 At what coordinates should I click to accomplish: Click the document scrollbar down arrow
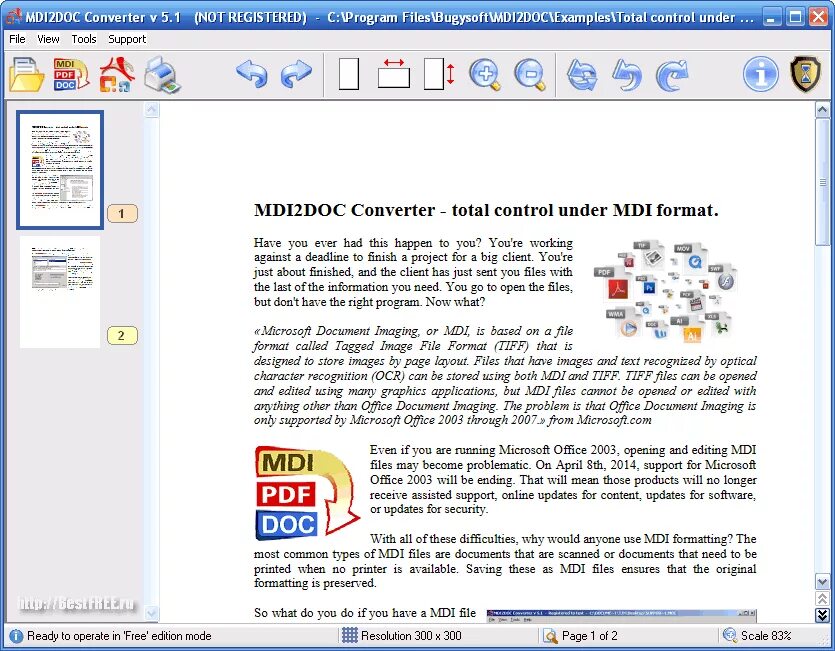[x=822, y=582]
